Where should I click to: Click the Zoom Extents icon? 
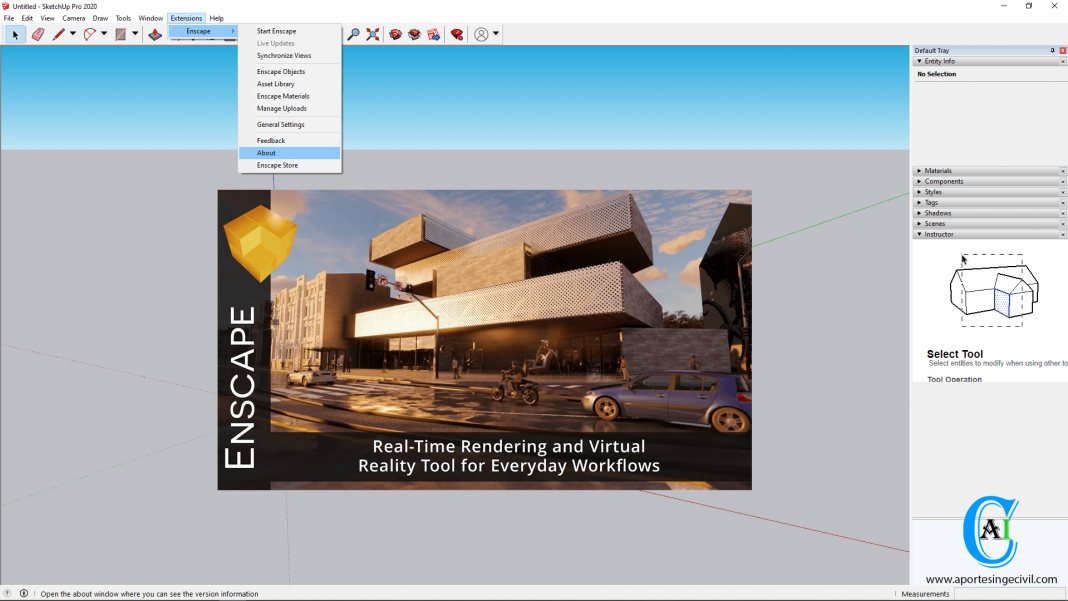coord(372,34)
